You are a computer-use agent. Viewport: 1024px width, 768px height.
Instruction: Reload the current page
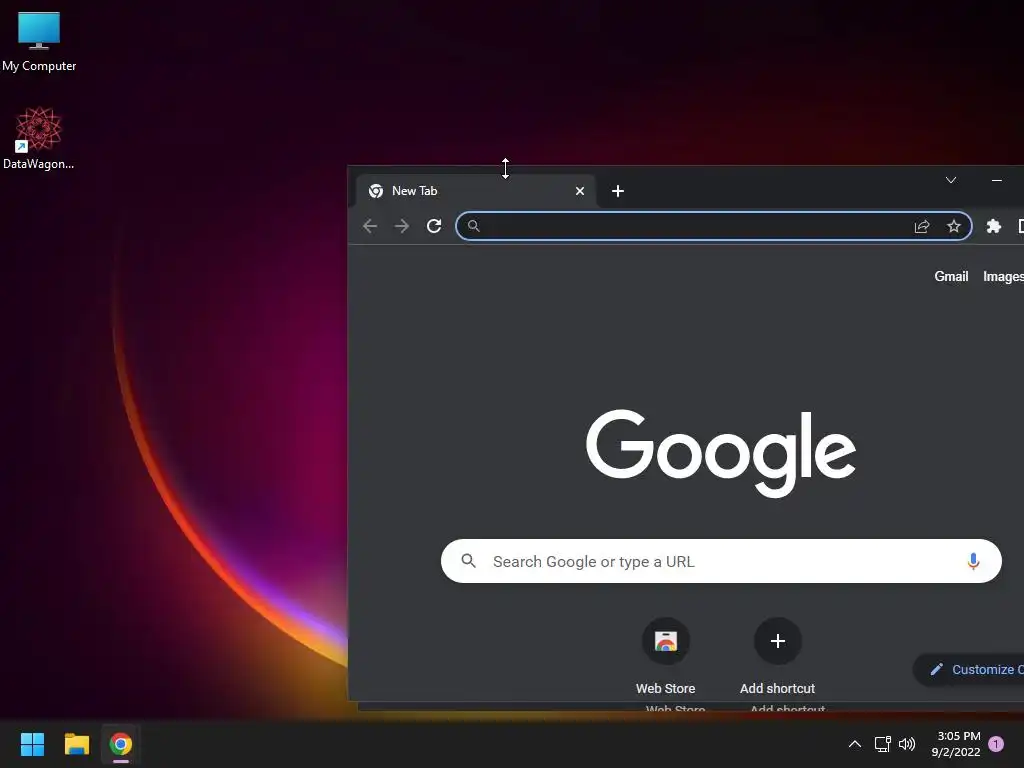pos(434,226)
